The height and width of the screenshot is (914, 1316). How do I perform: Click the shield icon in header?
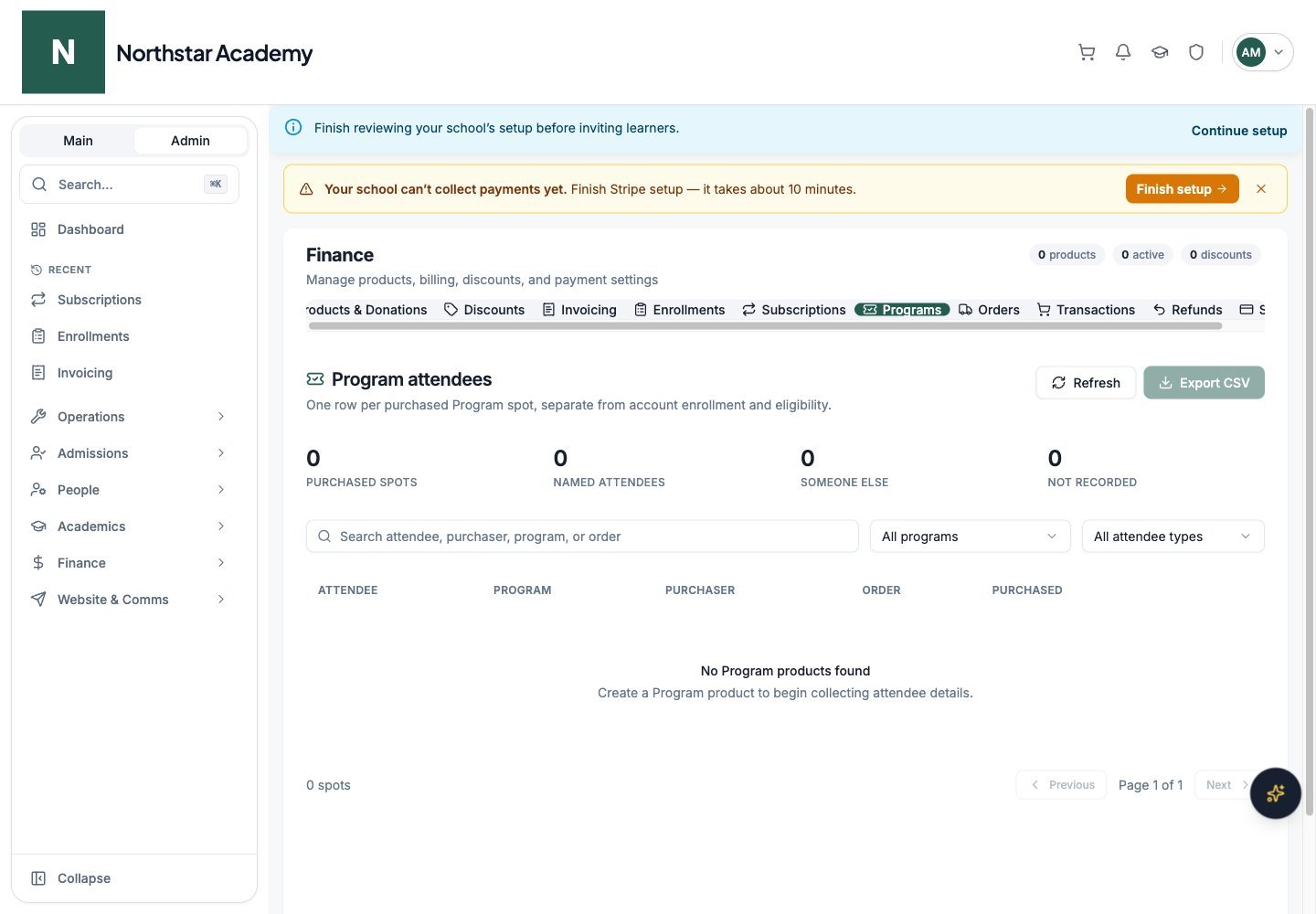point(1196,52)
